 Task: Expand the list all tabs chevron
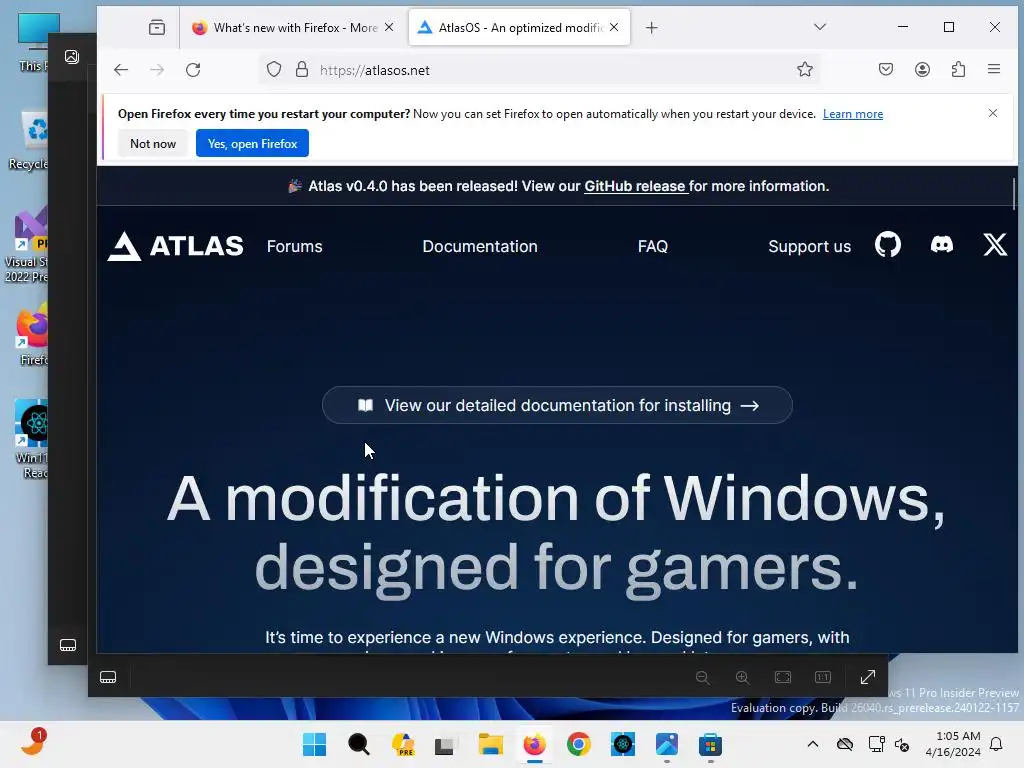(x=820, y=27)
